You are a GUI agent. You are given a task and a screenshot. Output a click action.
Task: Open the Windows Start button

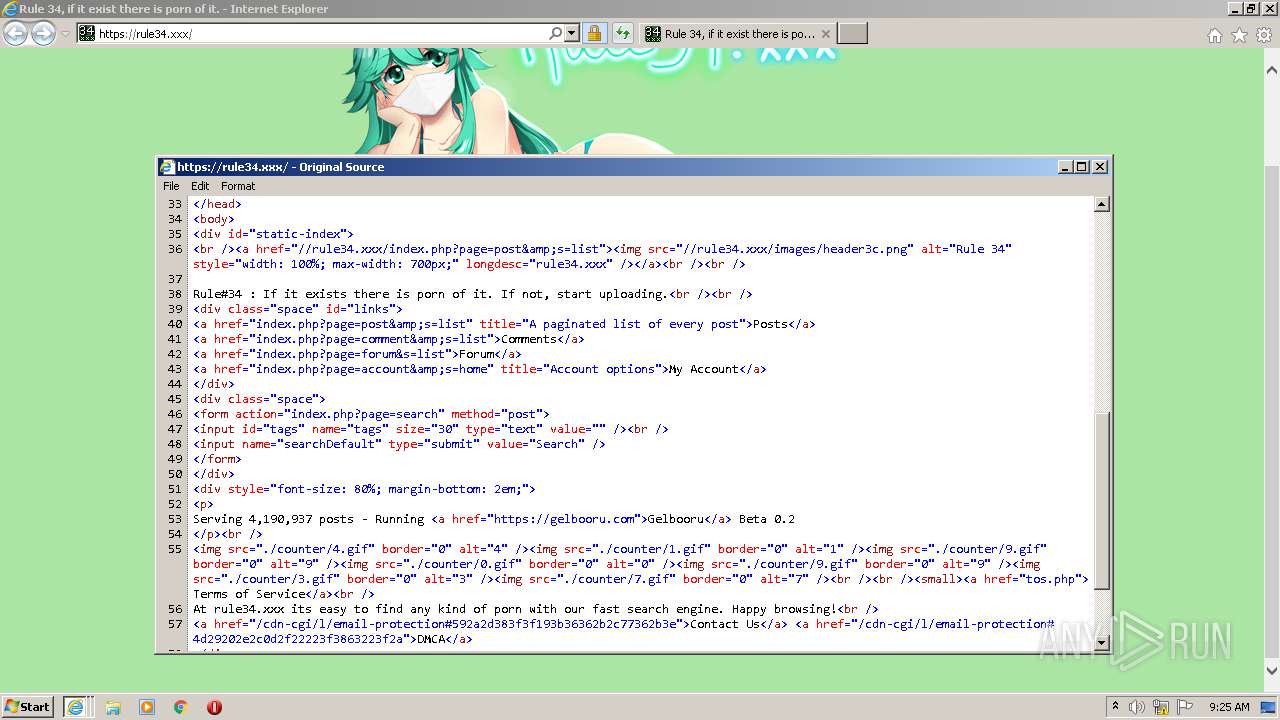27,706
